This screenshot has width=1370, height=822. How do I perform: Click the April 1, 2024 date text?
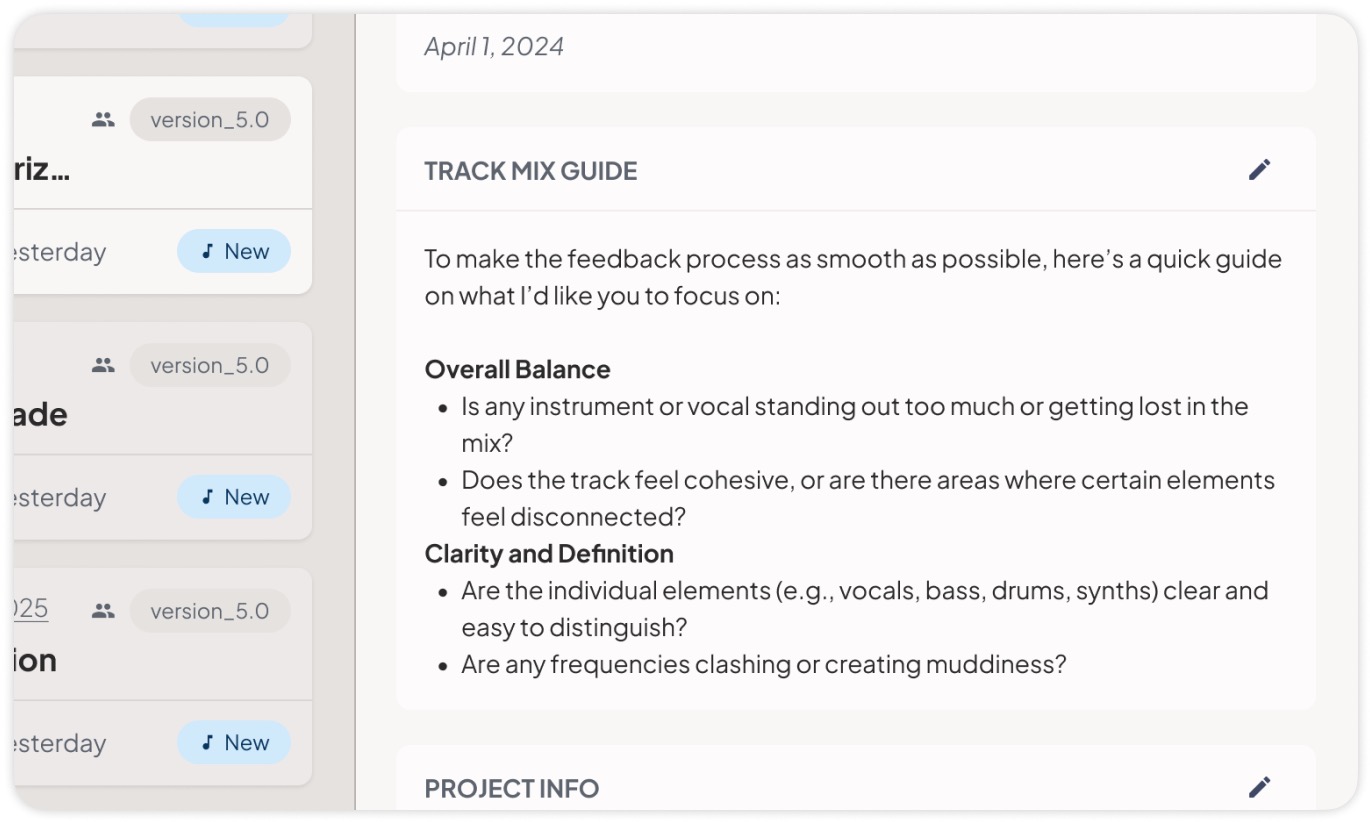494,47
